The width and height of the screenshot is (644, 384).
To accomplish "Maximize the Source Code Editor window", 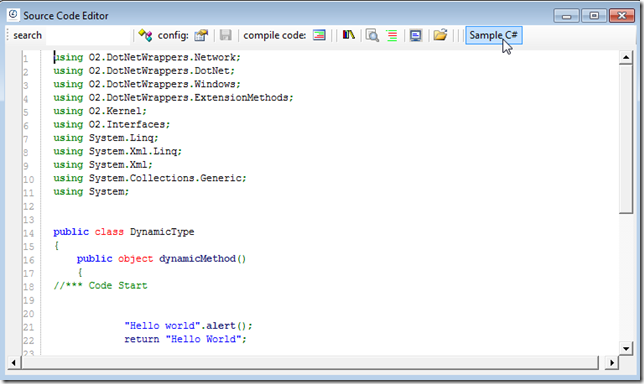I will click(594, 16).
